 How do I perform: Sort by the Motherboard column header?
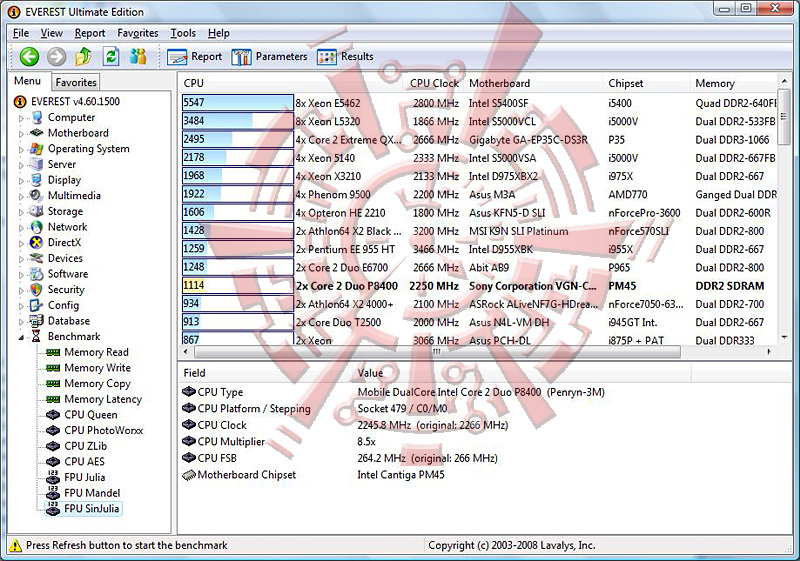pyautogui.click(x=534, y=84)
